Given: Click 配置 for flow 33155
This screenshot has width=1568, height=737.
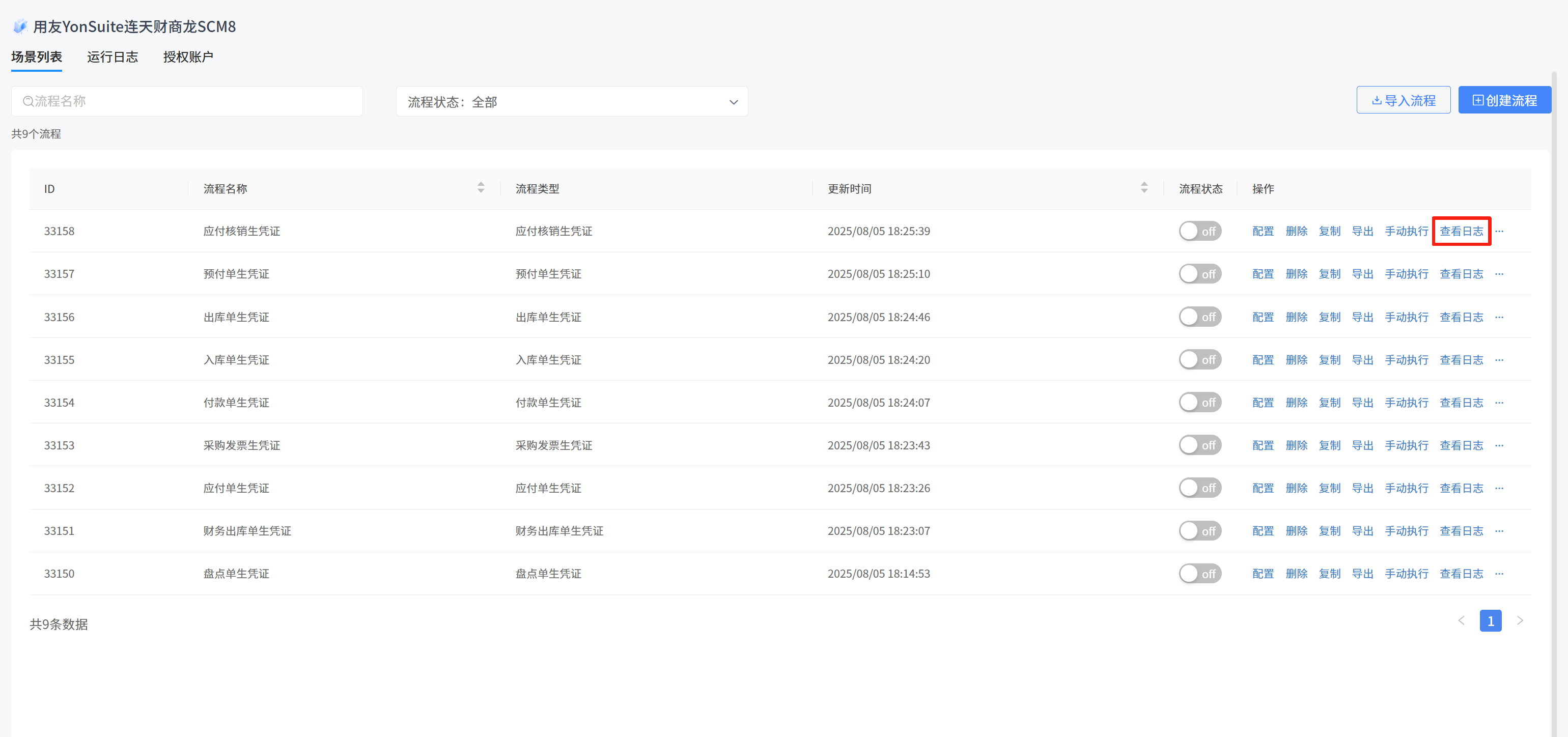Looking at the screenshot, I should (x=1263, y=360).
